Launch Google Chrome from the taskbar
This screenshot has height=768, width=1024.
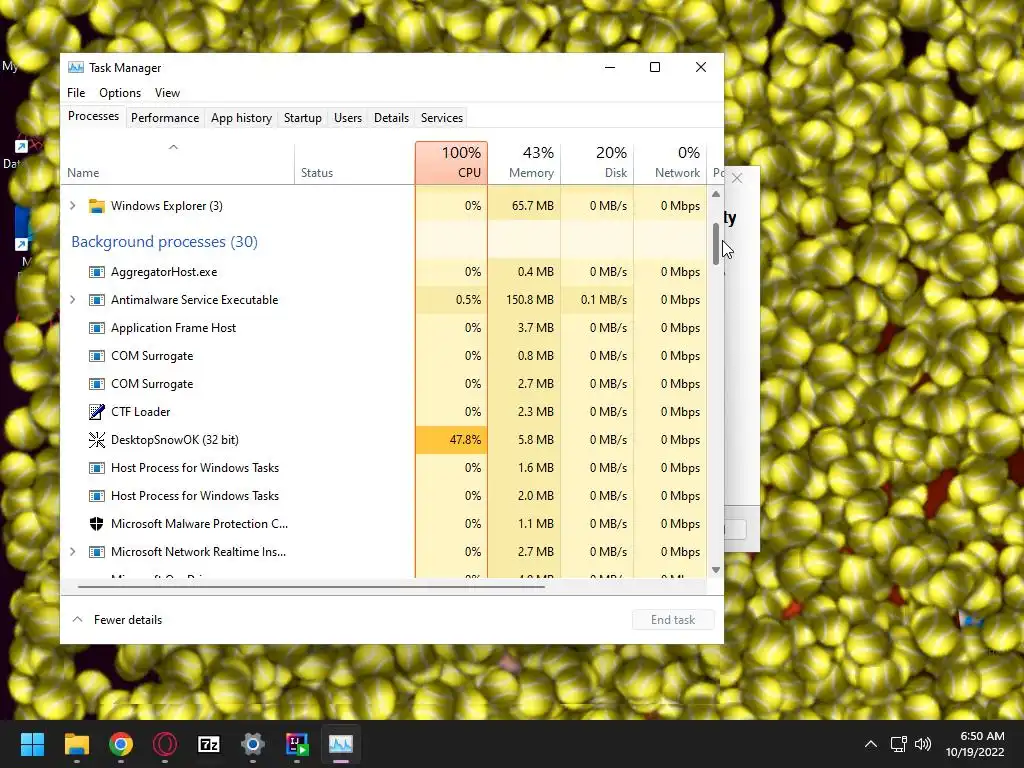point(121,744)
